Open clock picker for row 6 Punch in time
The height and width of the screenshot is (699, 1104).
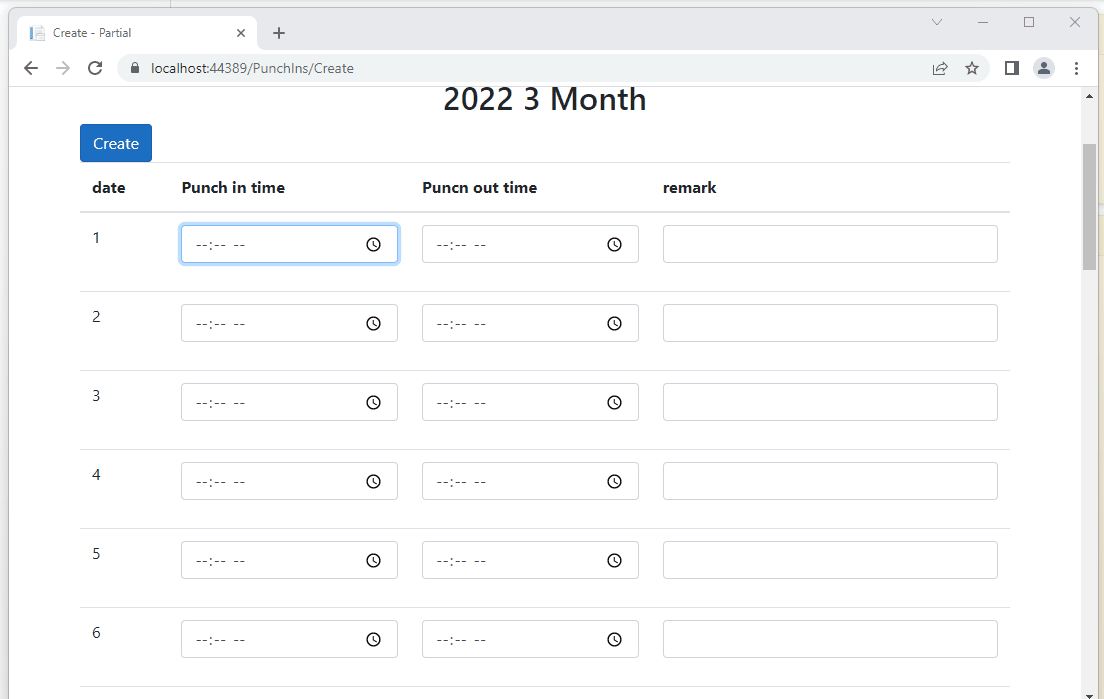click(x=373, y=639)
